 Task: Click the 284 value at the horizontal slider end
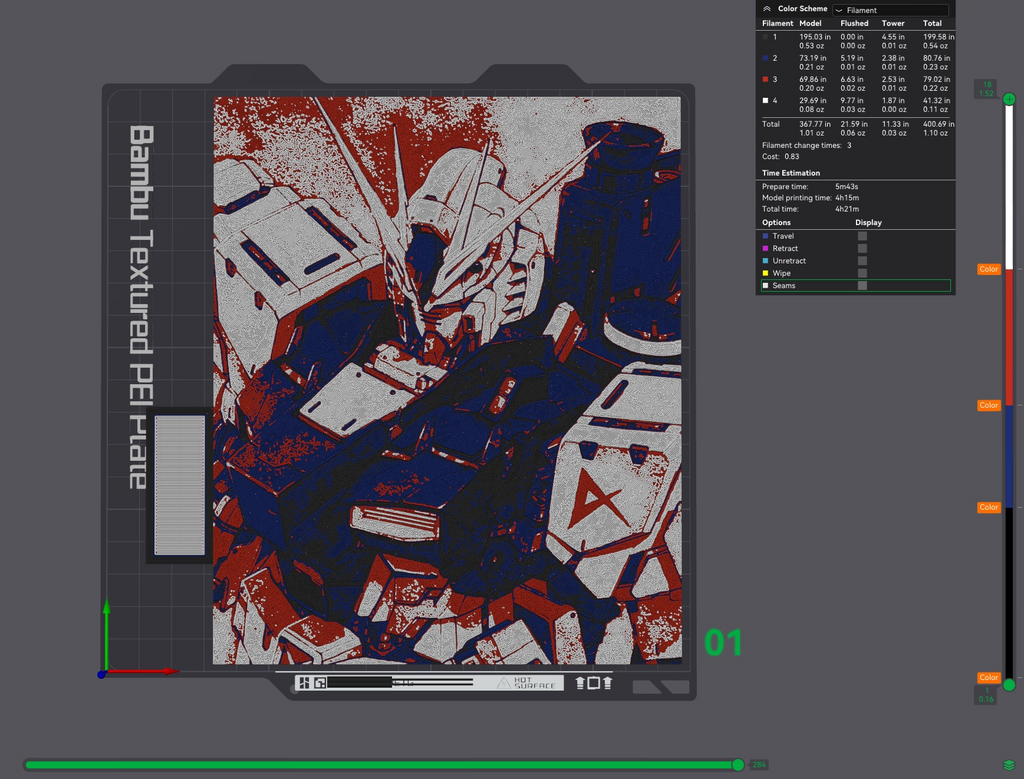[x=759, y=765]
